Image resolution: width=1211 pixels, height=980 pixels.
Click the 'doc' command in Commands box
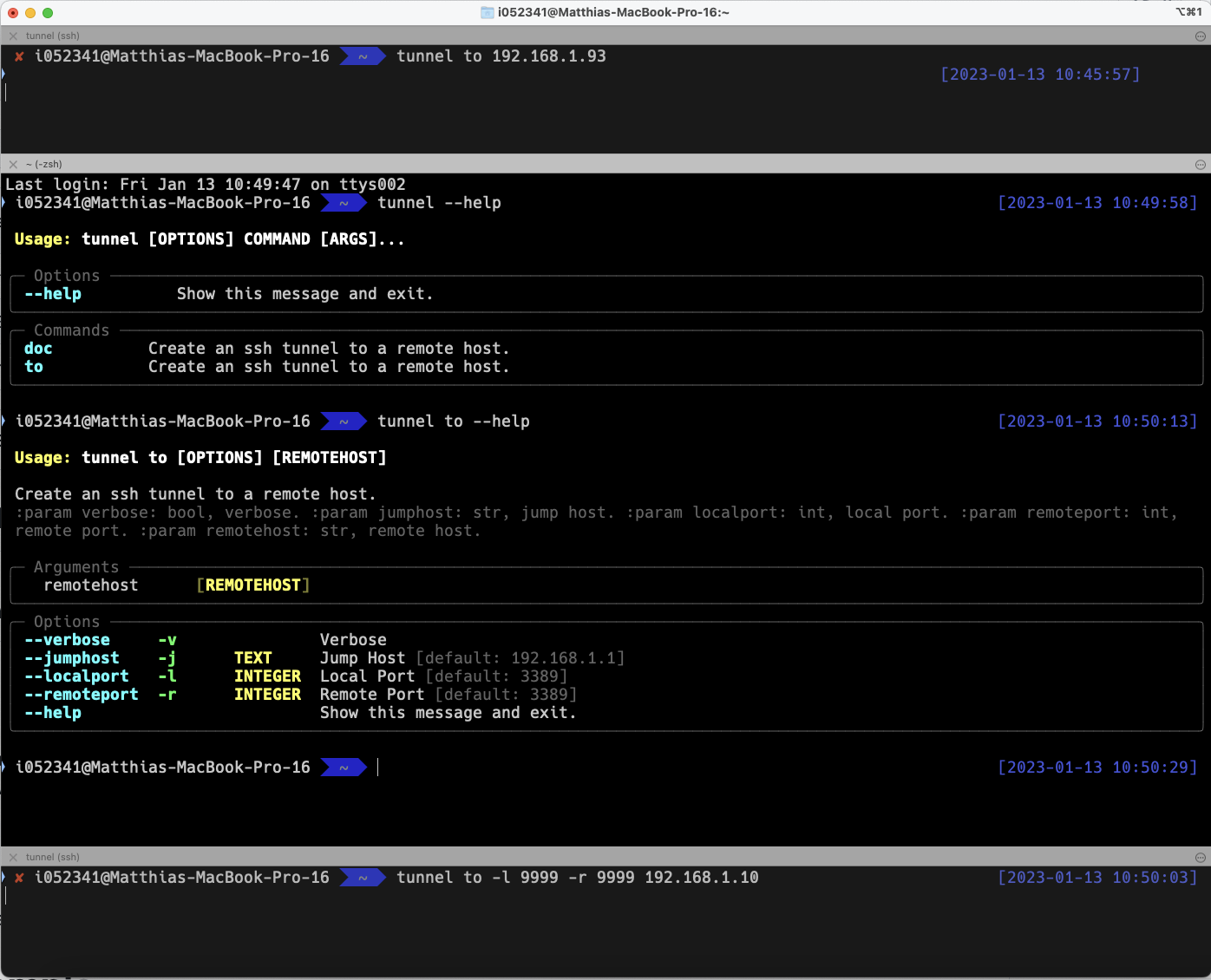coord(38,349)
